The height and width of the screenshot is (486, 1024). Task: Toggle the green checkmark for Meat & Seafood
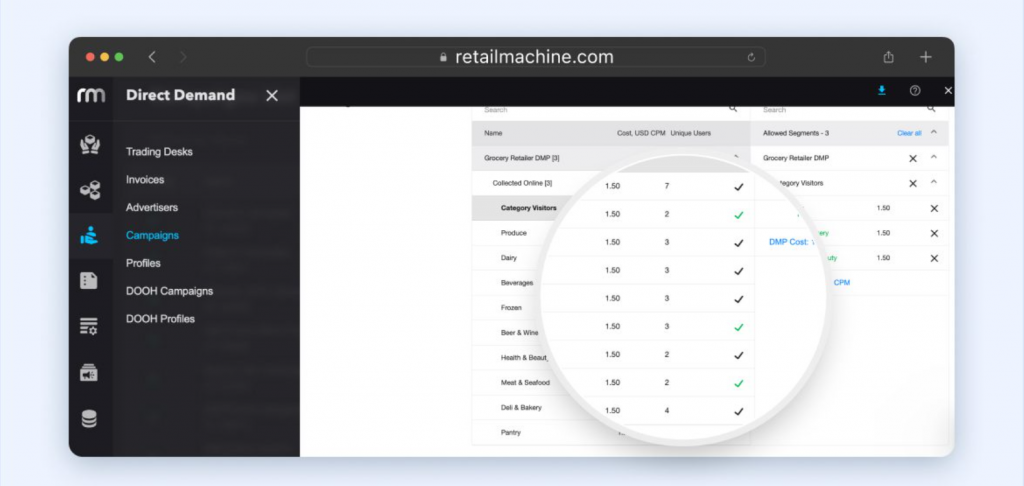(x=738, y=383)
